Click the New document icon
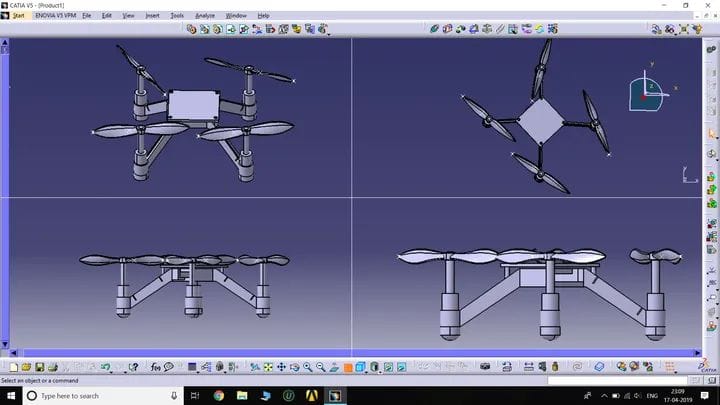This screenshot has height=405, width=720. (x=13, y=367)
